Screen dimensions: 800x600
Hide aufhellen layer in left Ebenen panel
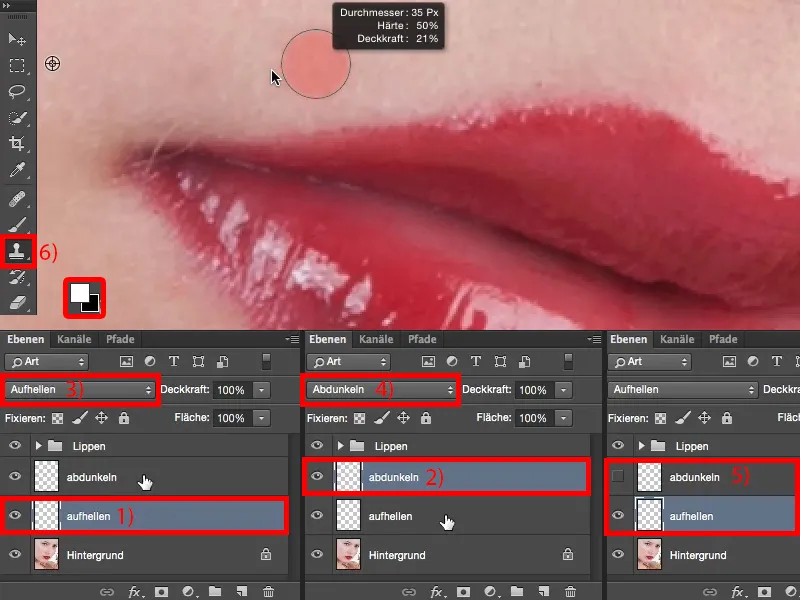click(x=15, y=515)
